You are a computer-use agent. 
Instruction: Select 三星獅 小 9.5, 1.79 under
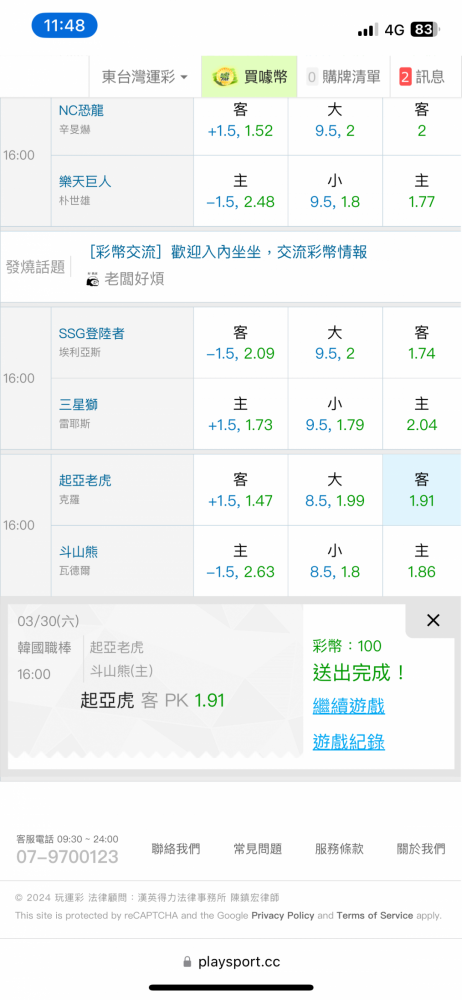pos(335,415)
